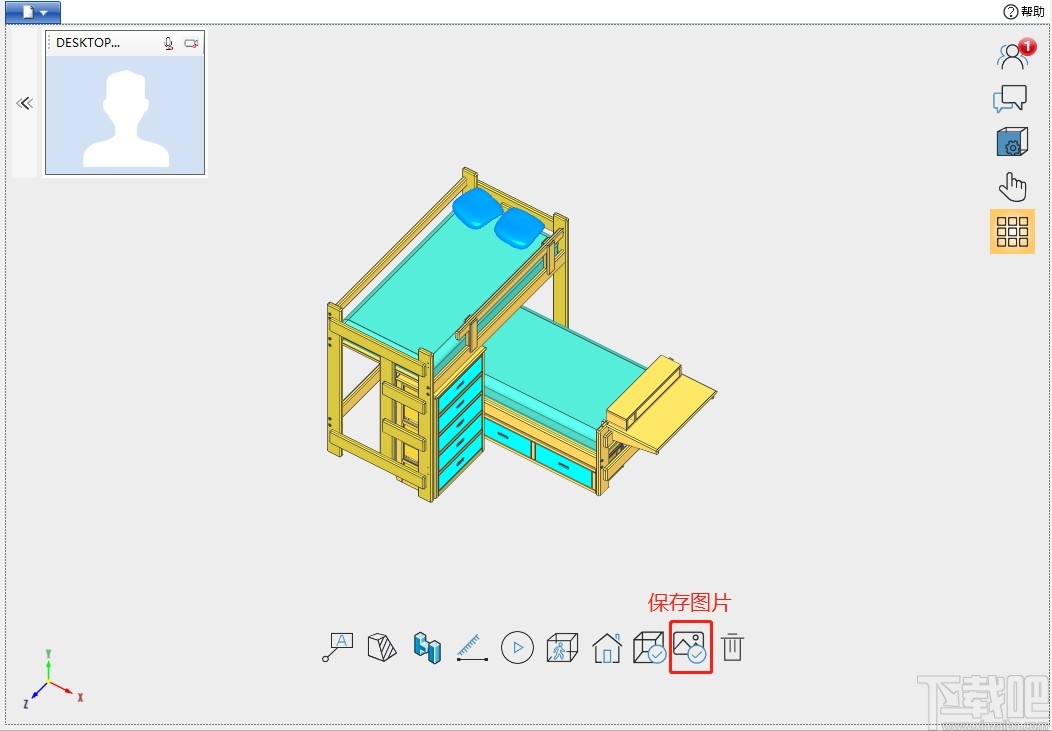Toggle the grid toolbar menu button
This screenshot has width=1052, height=731.
pos(1012,231)
